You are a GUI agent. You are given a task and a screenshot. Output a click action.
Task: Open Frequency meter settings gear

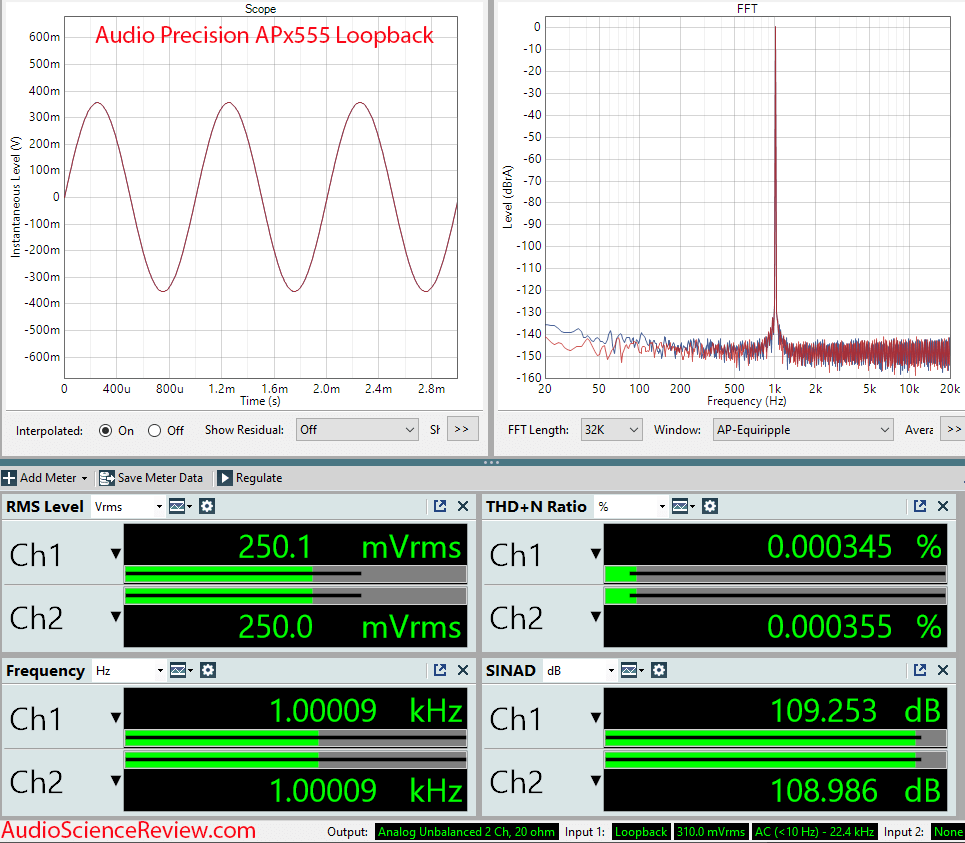click(x=207, y=670)
